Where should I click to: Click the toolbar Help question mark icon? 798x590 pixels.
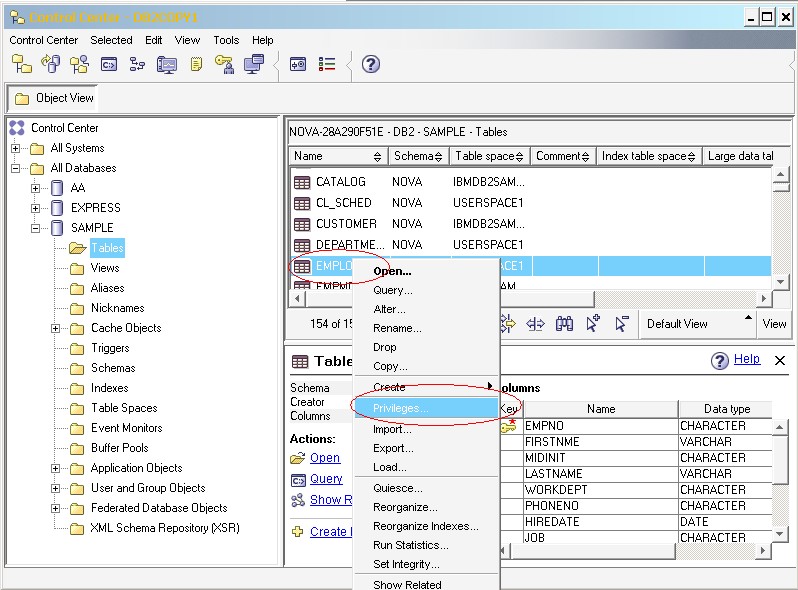pyautogui.click(x=370, y=64)
